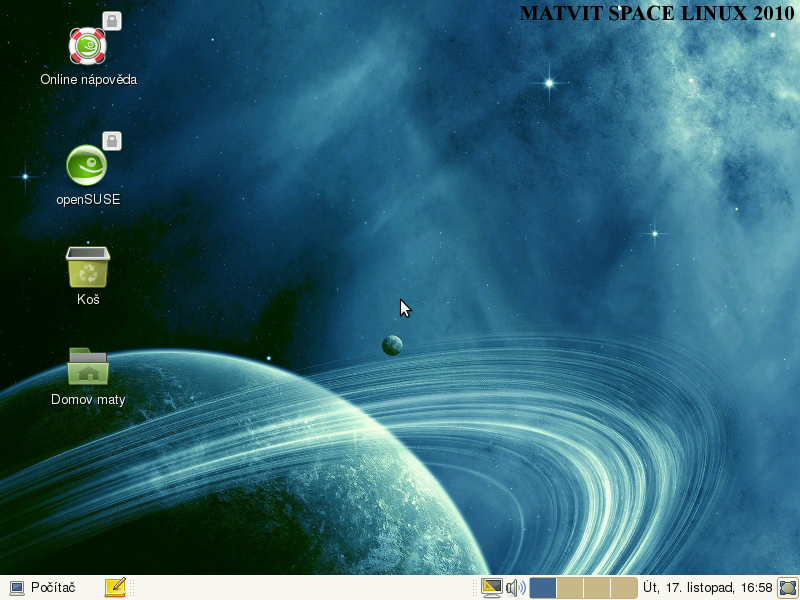Open the volume speaker icon

coord(515,588)
